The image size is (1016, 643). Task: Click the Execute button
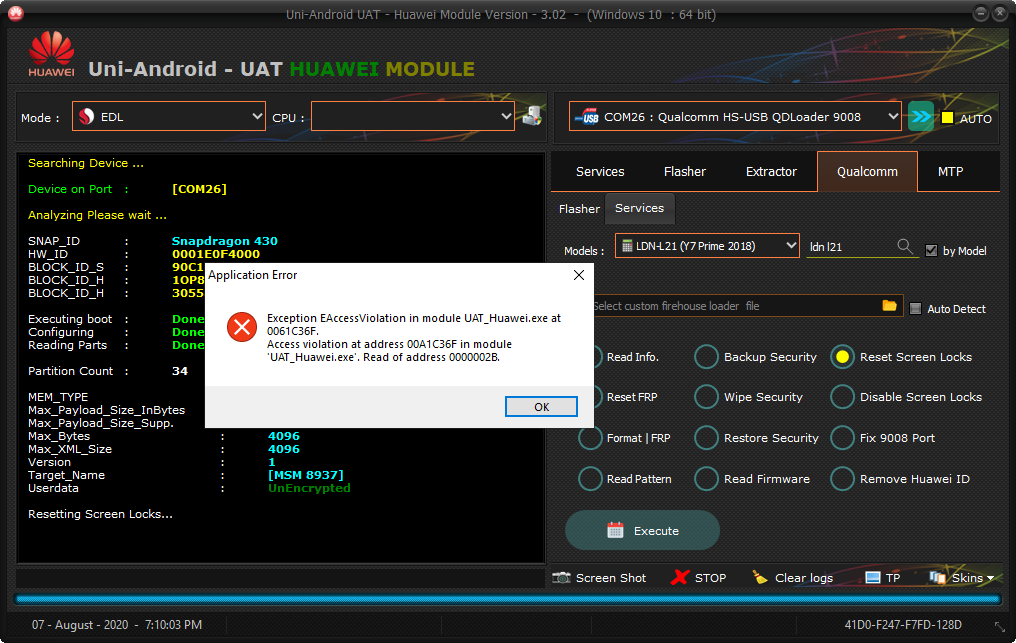642,530
